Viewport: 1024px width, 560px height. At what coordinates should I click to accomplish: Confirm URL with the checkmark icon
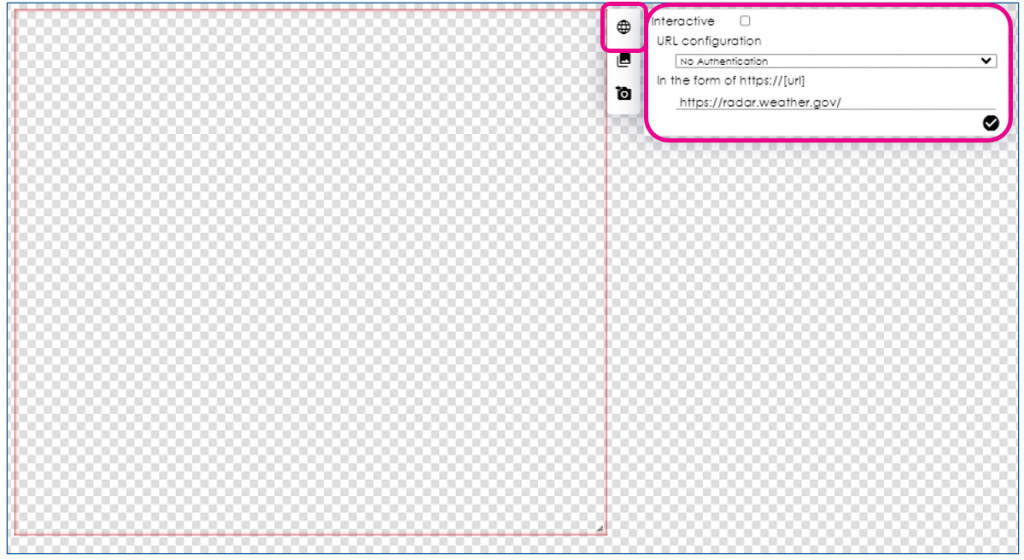[x=990, y=123]
